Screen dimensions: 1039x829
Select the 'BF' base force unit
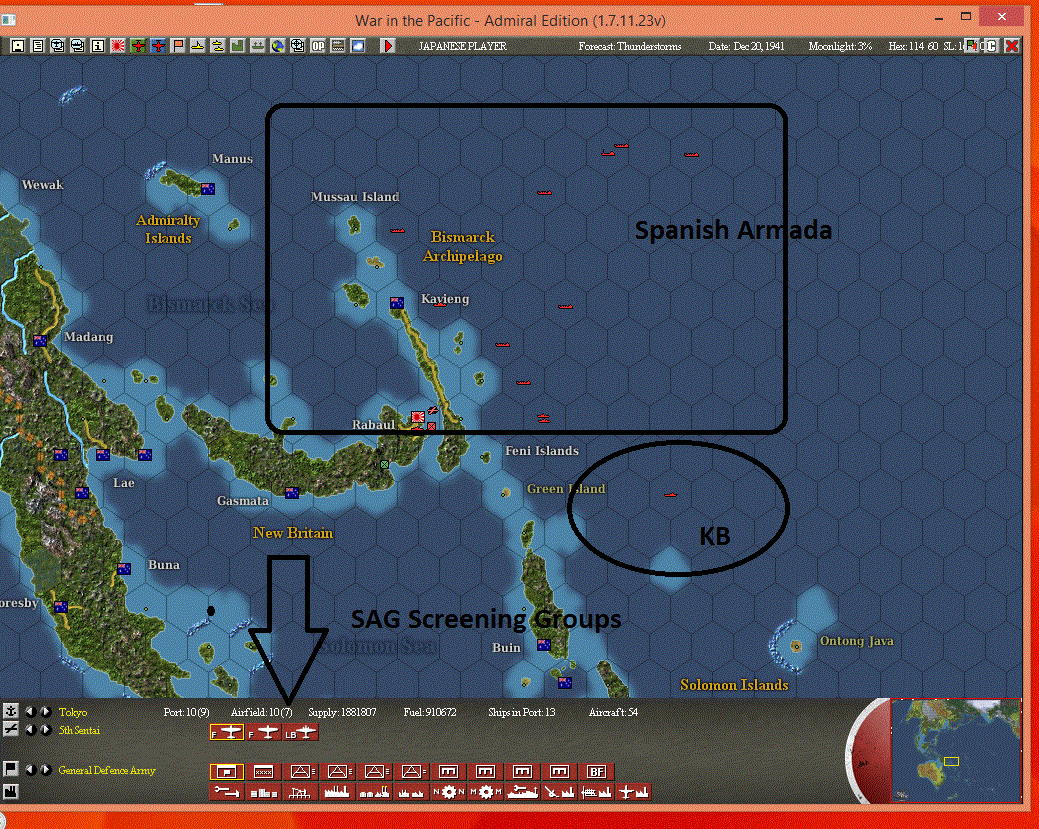click(x=596, y=771)
